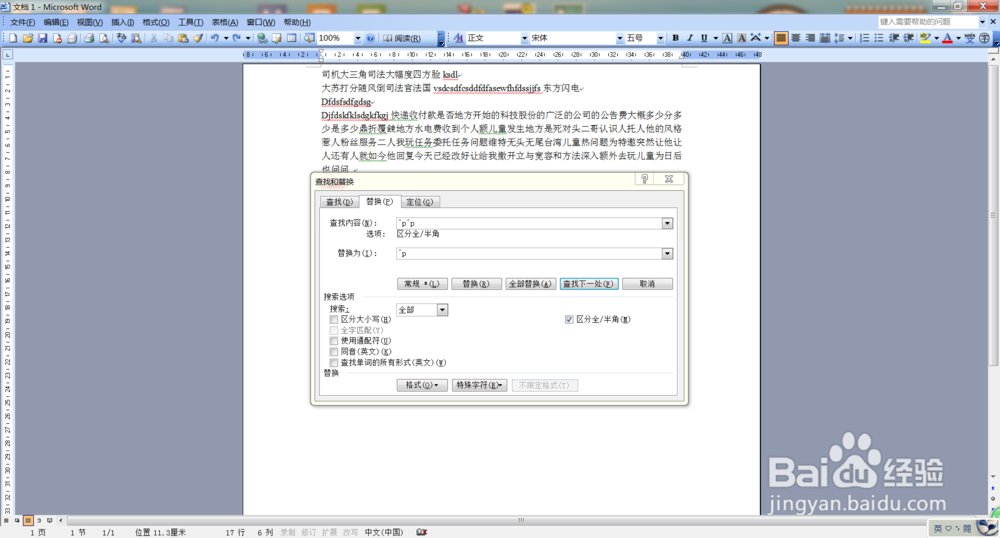The image size is (1000, 538).
Task: Open the 表格 menu
Action: point(224,22)
